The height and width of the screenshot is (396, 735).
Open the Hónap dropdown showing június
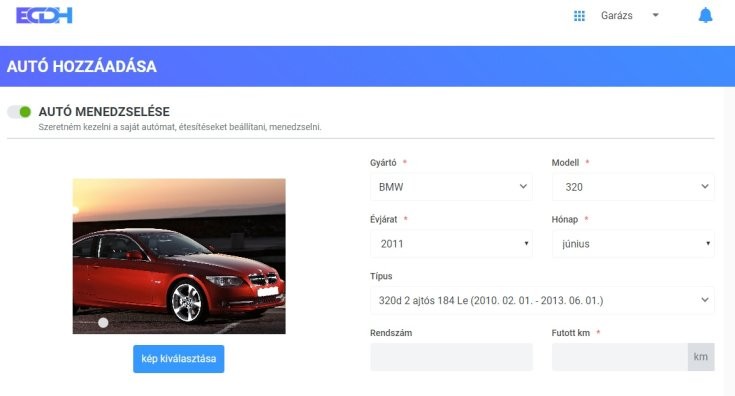[633, 244]
